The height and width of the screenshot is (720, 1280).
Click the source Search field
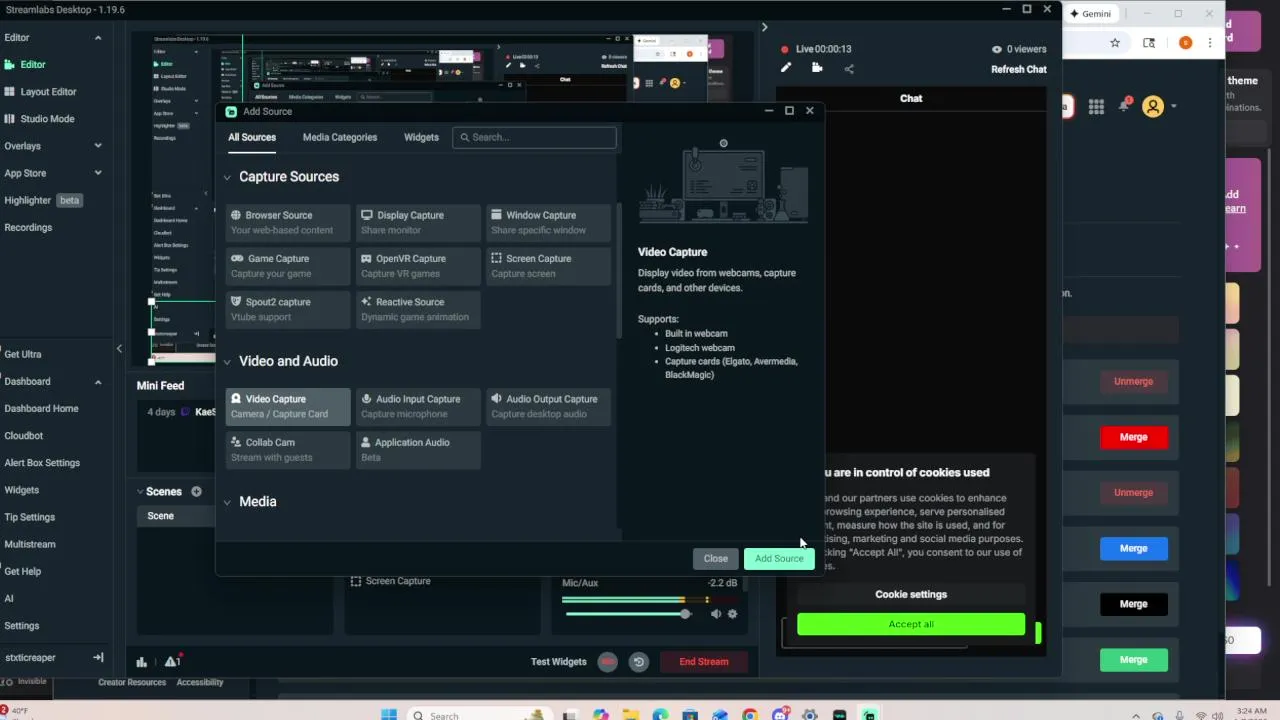pyautogui.click(x=534, y=137)
